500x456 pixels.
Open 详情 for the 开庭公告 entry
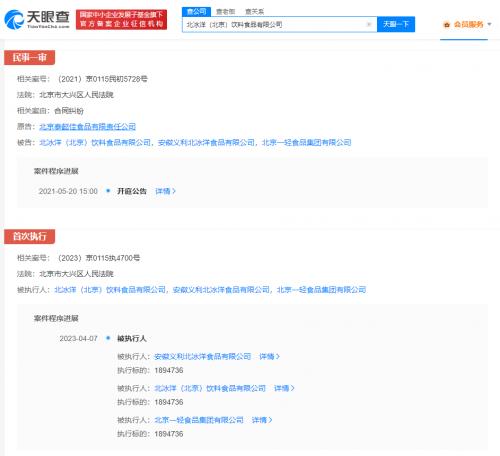(165, 191)
